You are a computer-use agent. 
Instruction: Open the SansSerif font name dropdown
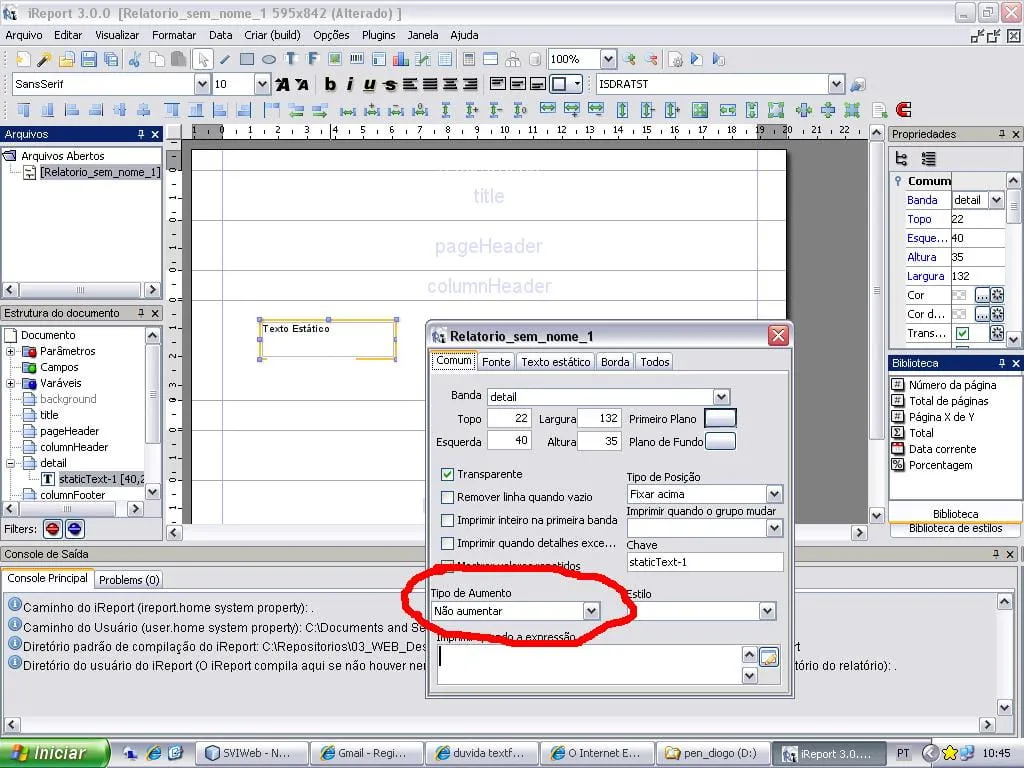pos(202,84)
